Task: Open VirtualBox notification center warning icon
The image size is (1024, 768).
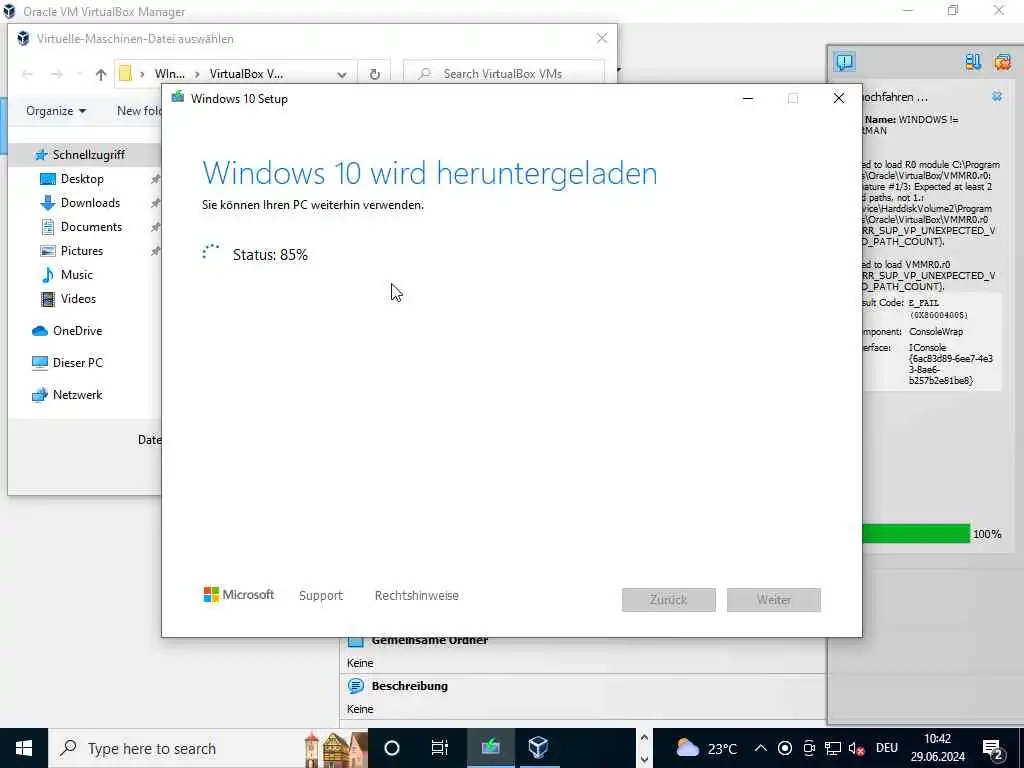Action: 844,62
